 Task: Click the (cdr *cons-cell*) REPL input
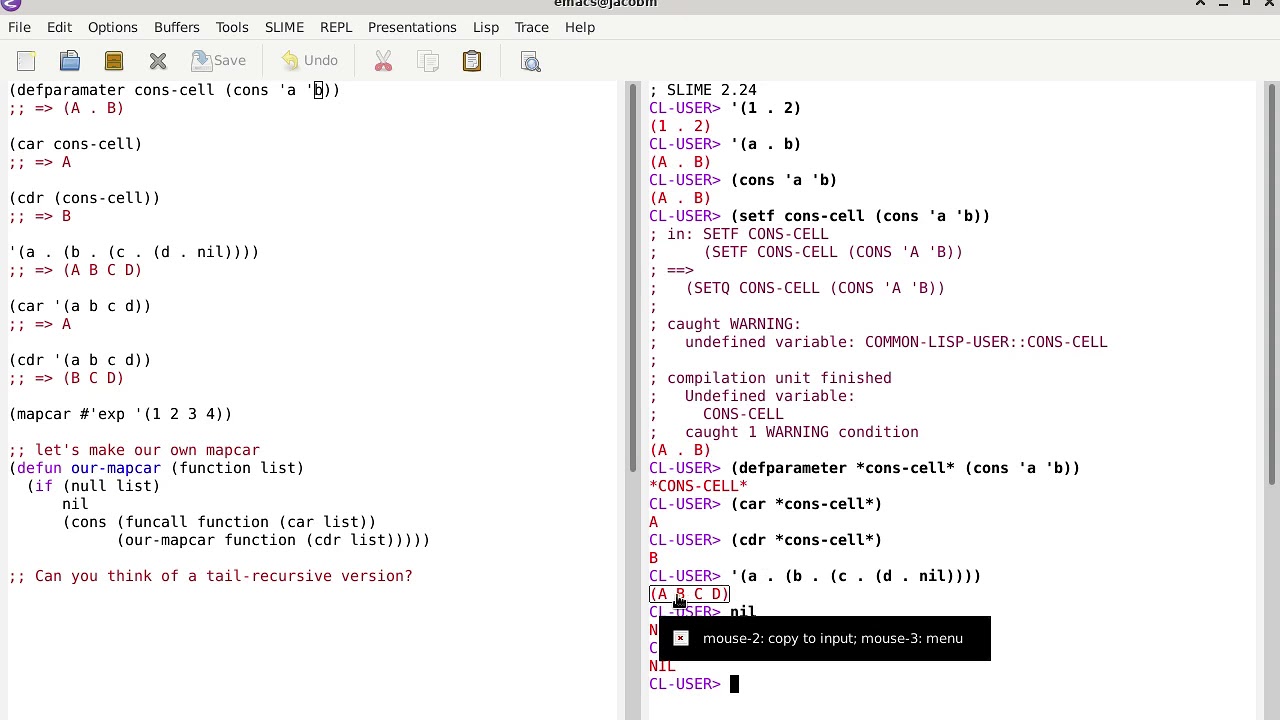tap(806, 540)
